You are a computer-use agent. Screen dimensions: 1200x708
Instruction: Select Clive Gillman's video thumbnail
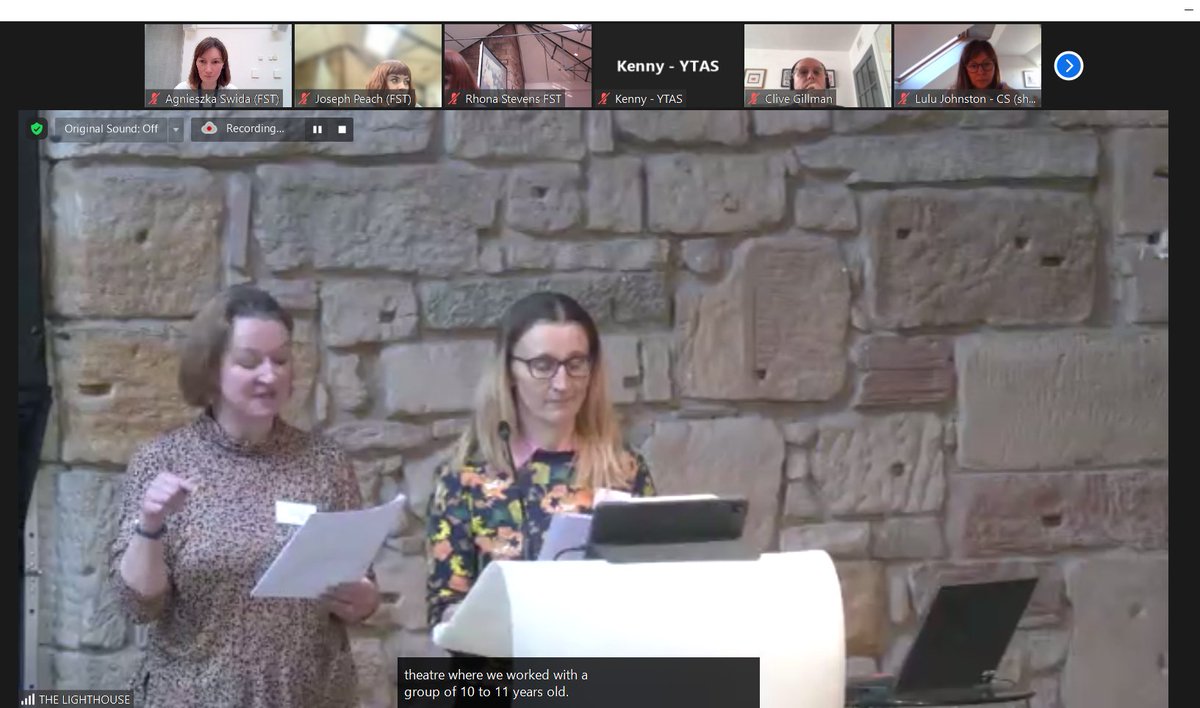click(818, 66)
